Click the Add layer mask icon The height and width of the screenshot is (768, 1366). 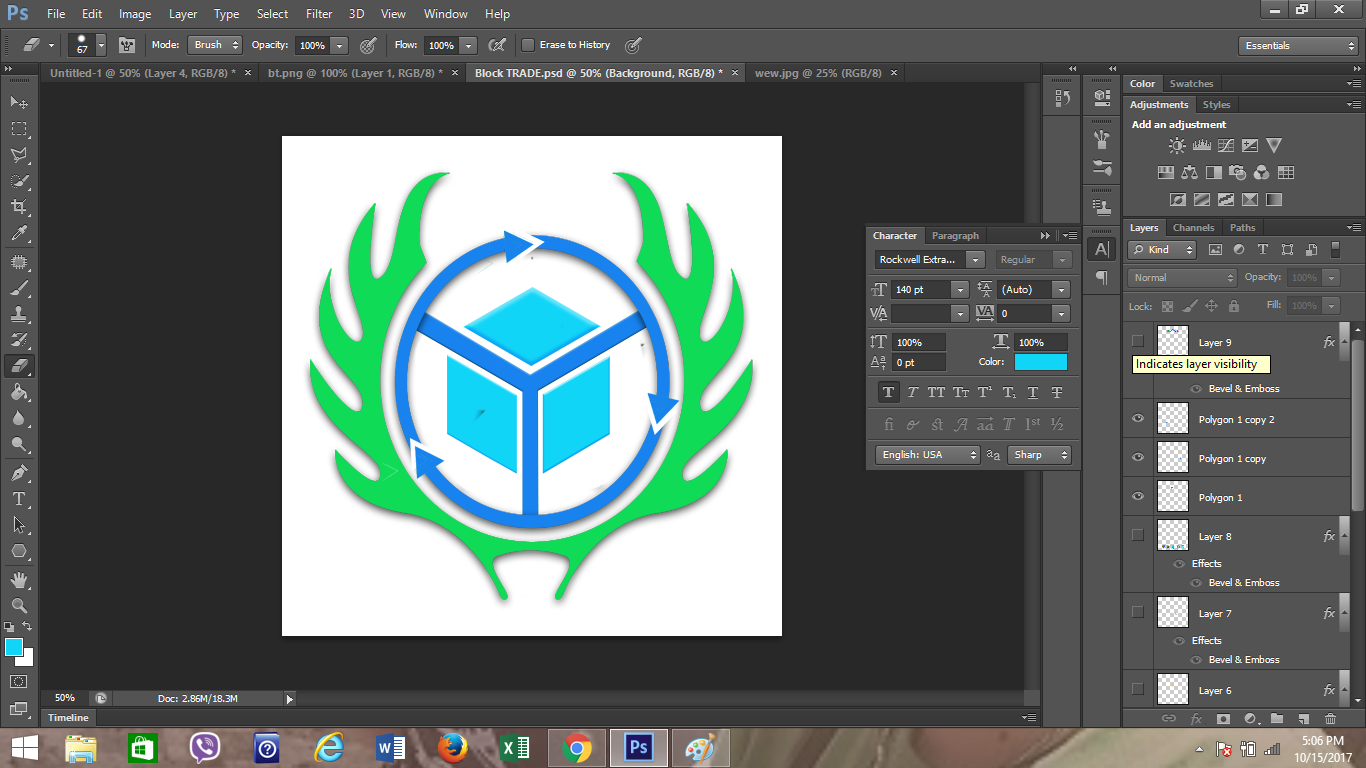tap(1223, 718)
